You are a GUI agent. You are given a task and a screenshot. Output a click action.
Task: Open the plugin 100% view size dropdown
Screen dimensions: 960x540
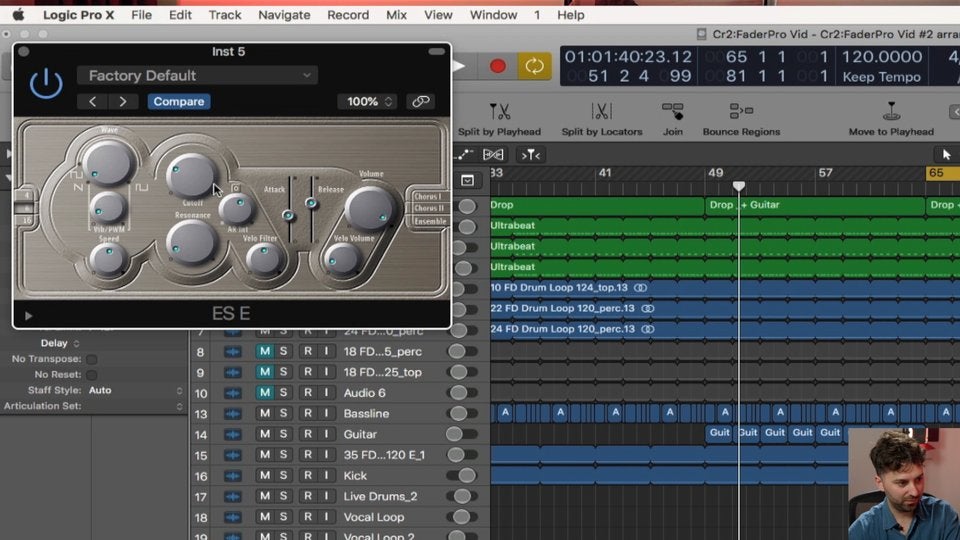[366, 101]
